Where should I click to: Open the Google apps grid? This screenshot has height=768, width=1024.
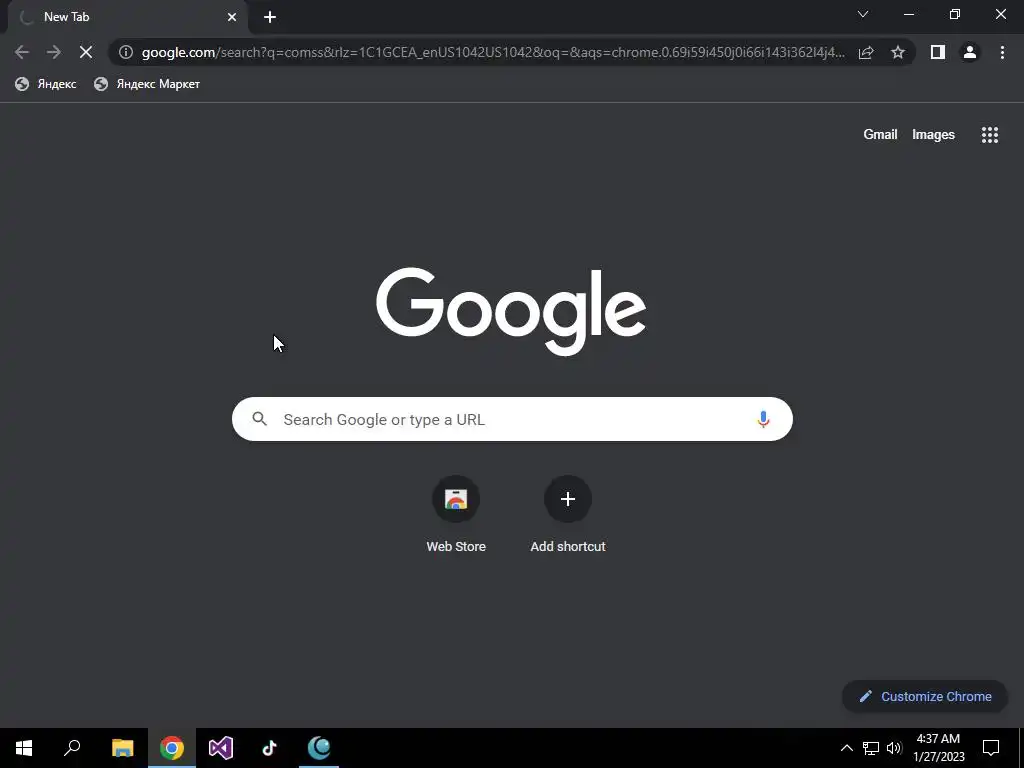pyautogui.click(x=990, y=135)
